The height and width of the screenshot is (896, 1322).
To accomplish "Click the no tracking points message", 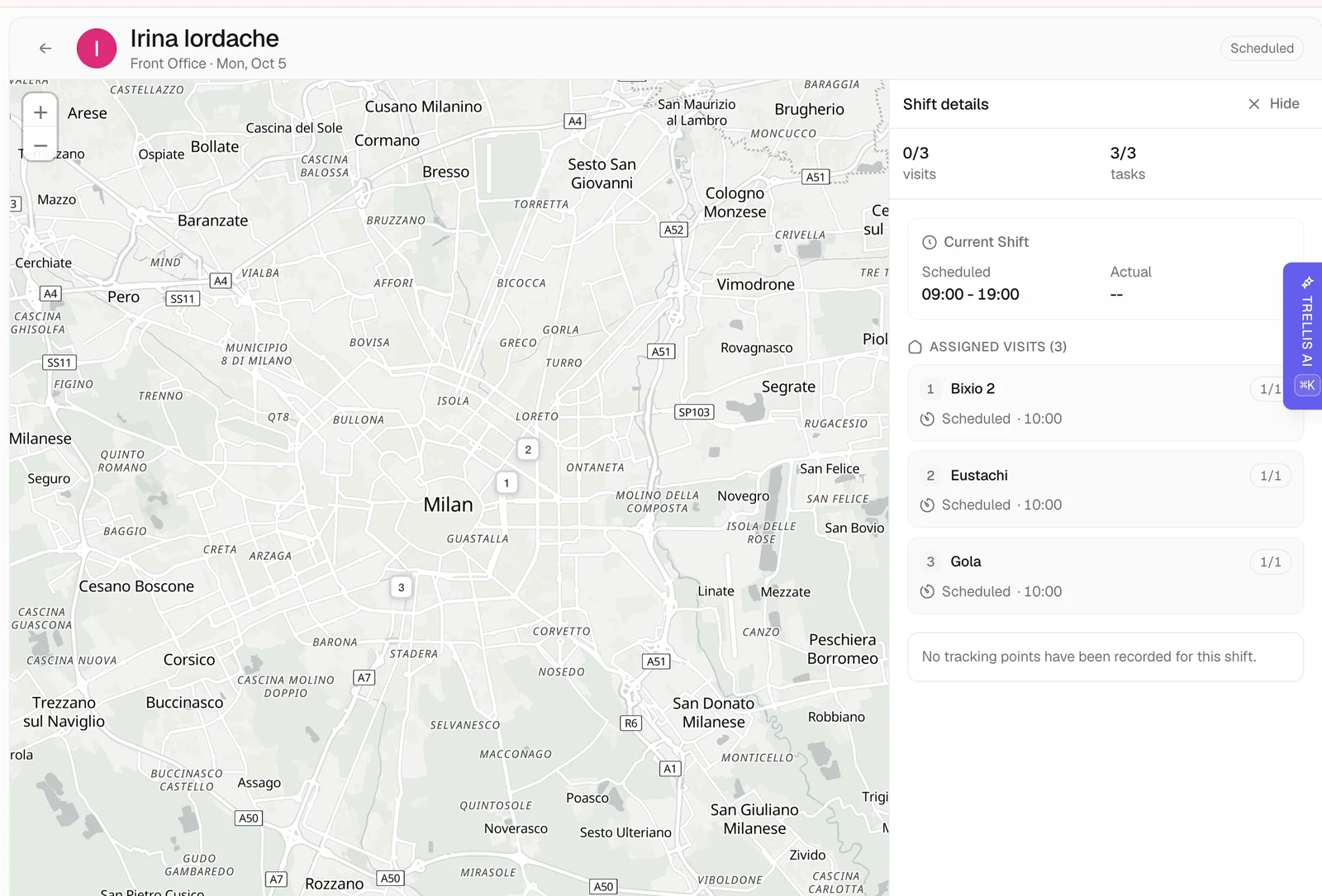I will tap(1105, 657).
